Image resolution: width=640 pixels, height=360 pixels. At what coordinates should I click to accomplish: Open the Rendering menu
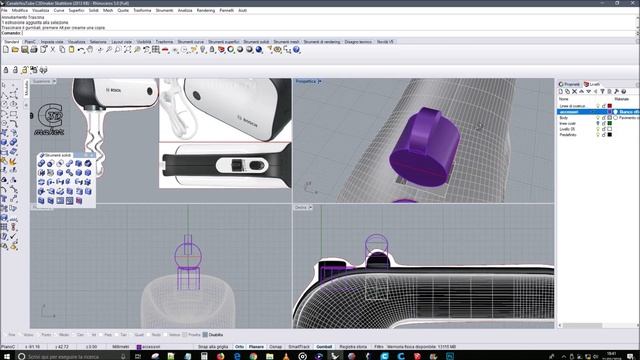[206, 10]
